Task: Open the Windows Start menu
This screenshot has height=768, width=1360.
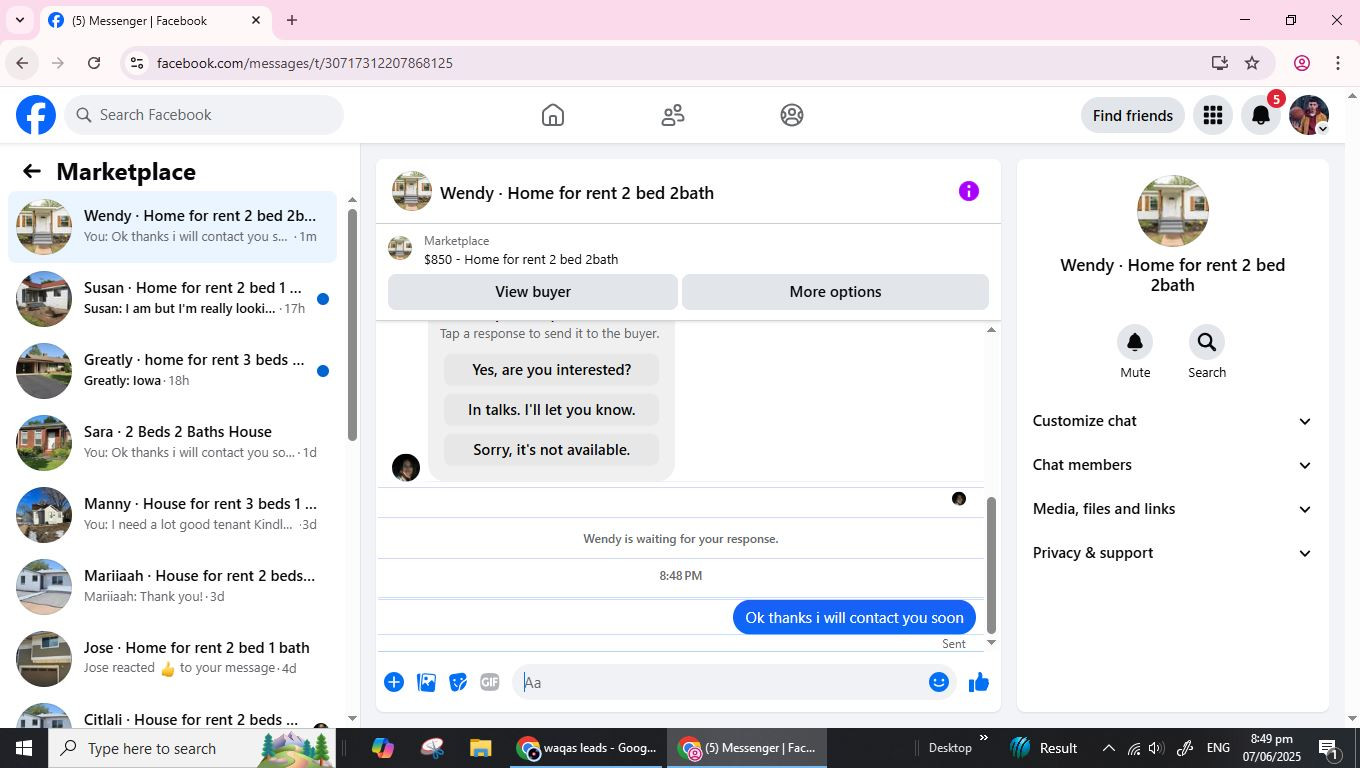Action: [23, 748]
